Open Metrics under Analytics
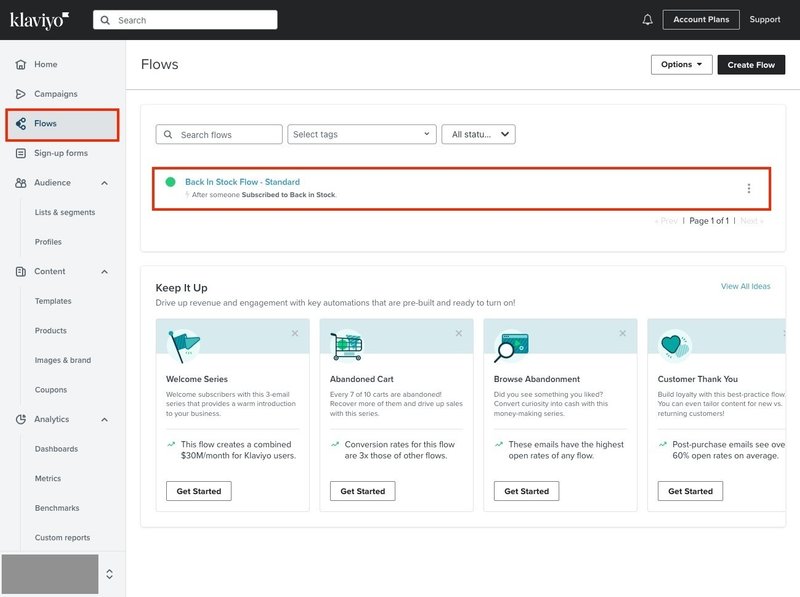The width and height of the screenshot is (800, 597). click(x=47, y=479)
